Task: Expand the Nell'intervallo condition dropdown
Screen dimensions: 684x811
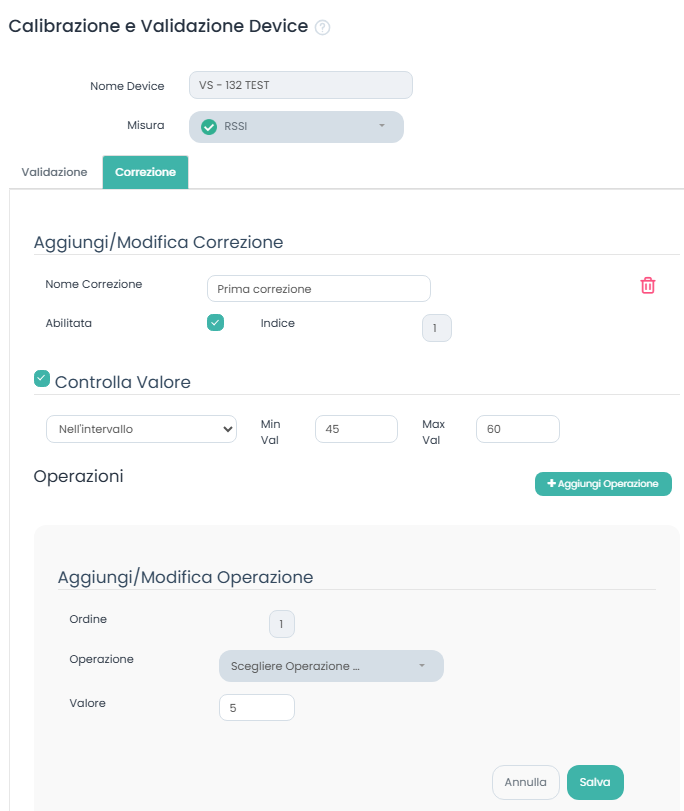Action: pos(141,429)
